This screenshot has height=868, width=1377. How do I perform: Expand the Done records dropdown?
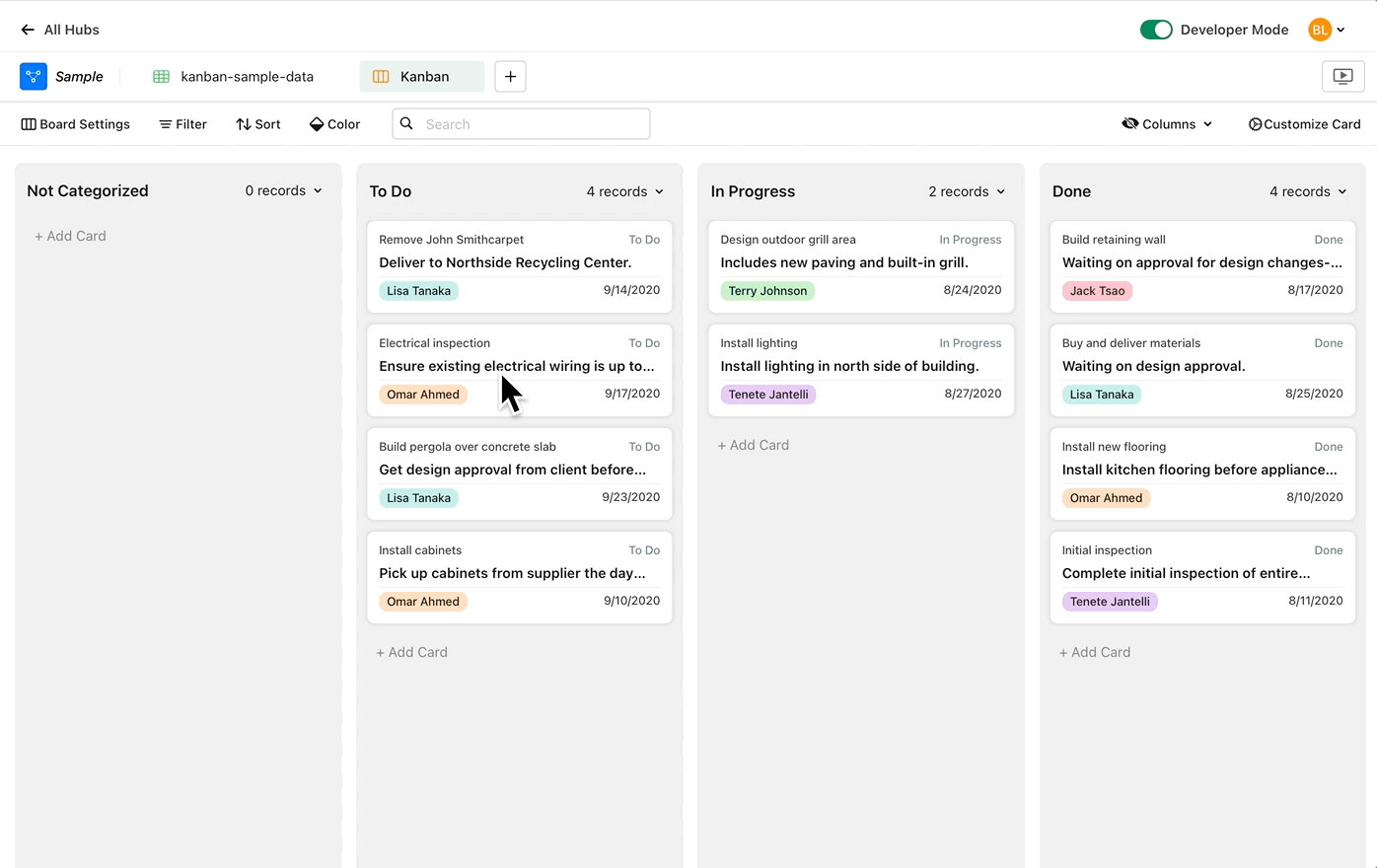coord(1308,191)
